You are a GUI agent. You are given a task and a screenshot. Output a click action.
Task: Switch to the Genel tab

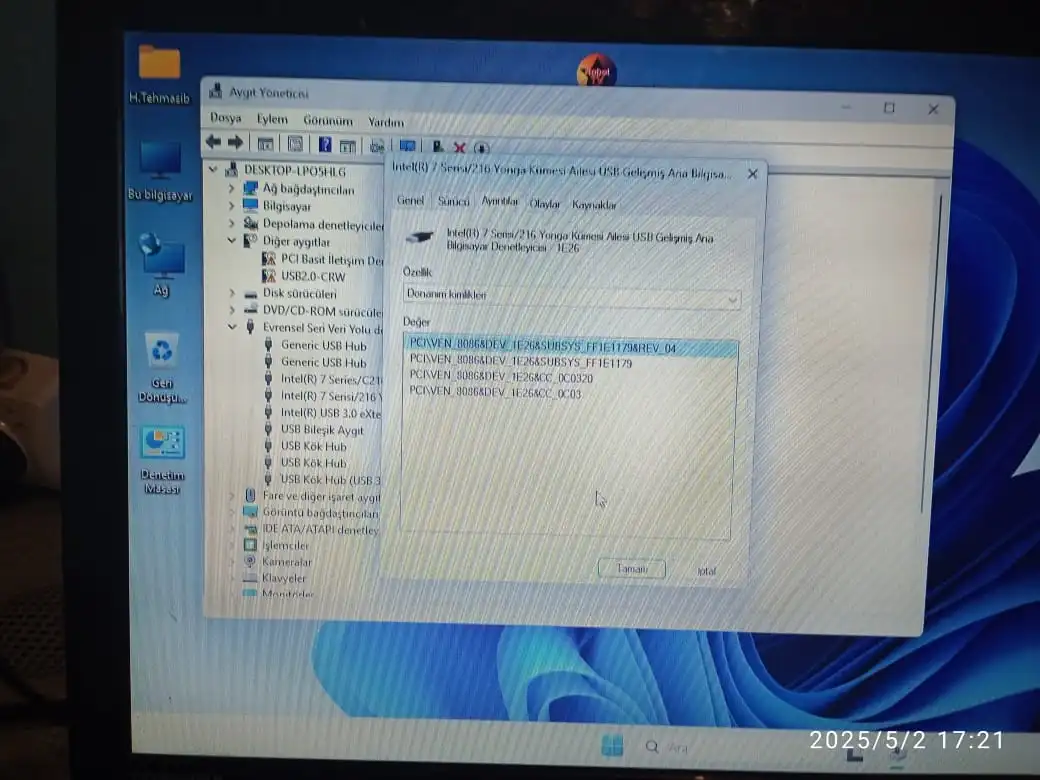(410, 200)
